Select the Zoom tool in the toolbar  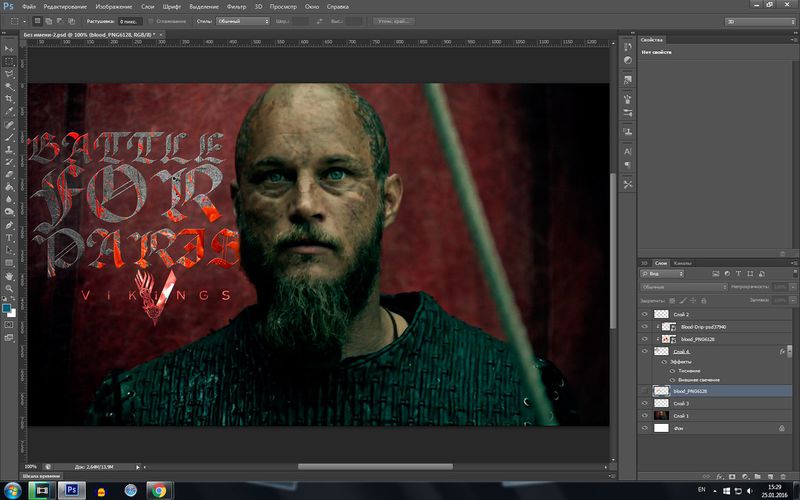pyautogui.click(x=9, y=287)
